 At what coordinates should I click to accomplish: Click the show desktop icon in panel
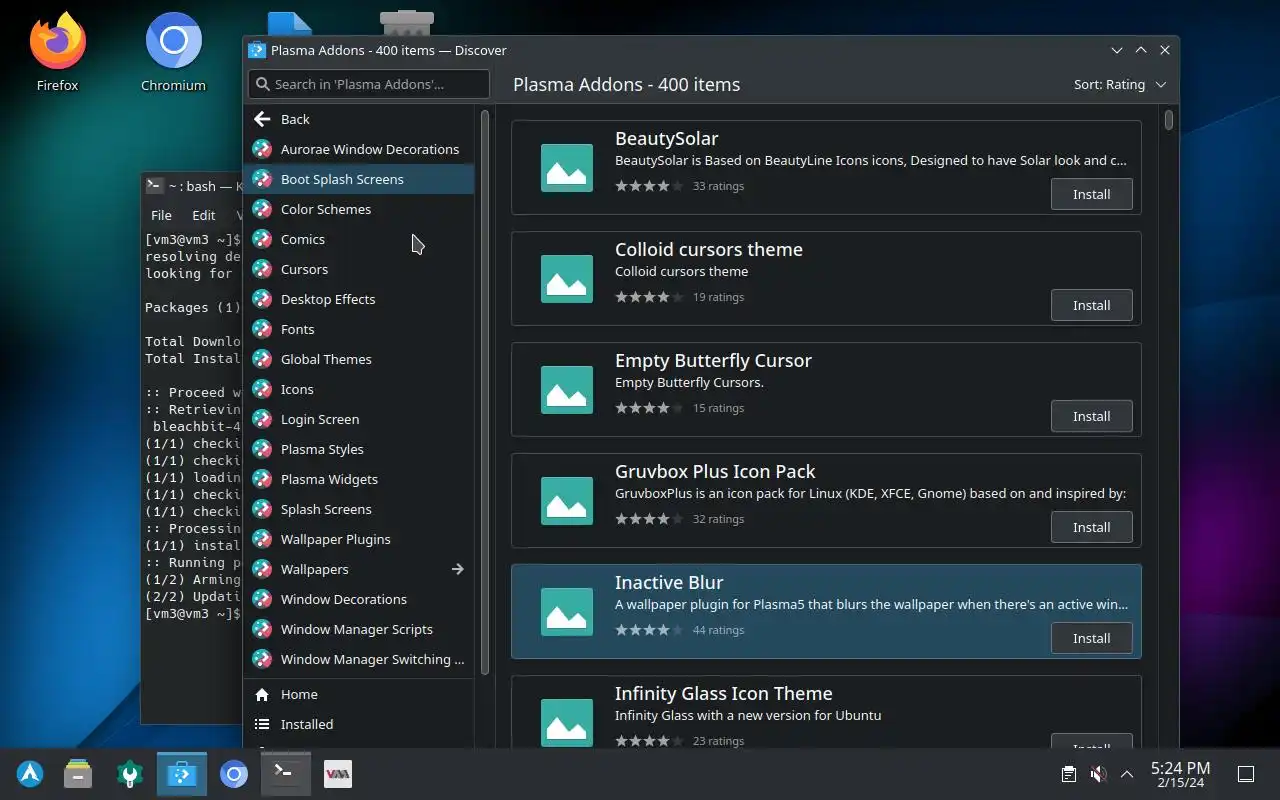click(x=1246, y=774)
